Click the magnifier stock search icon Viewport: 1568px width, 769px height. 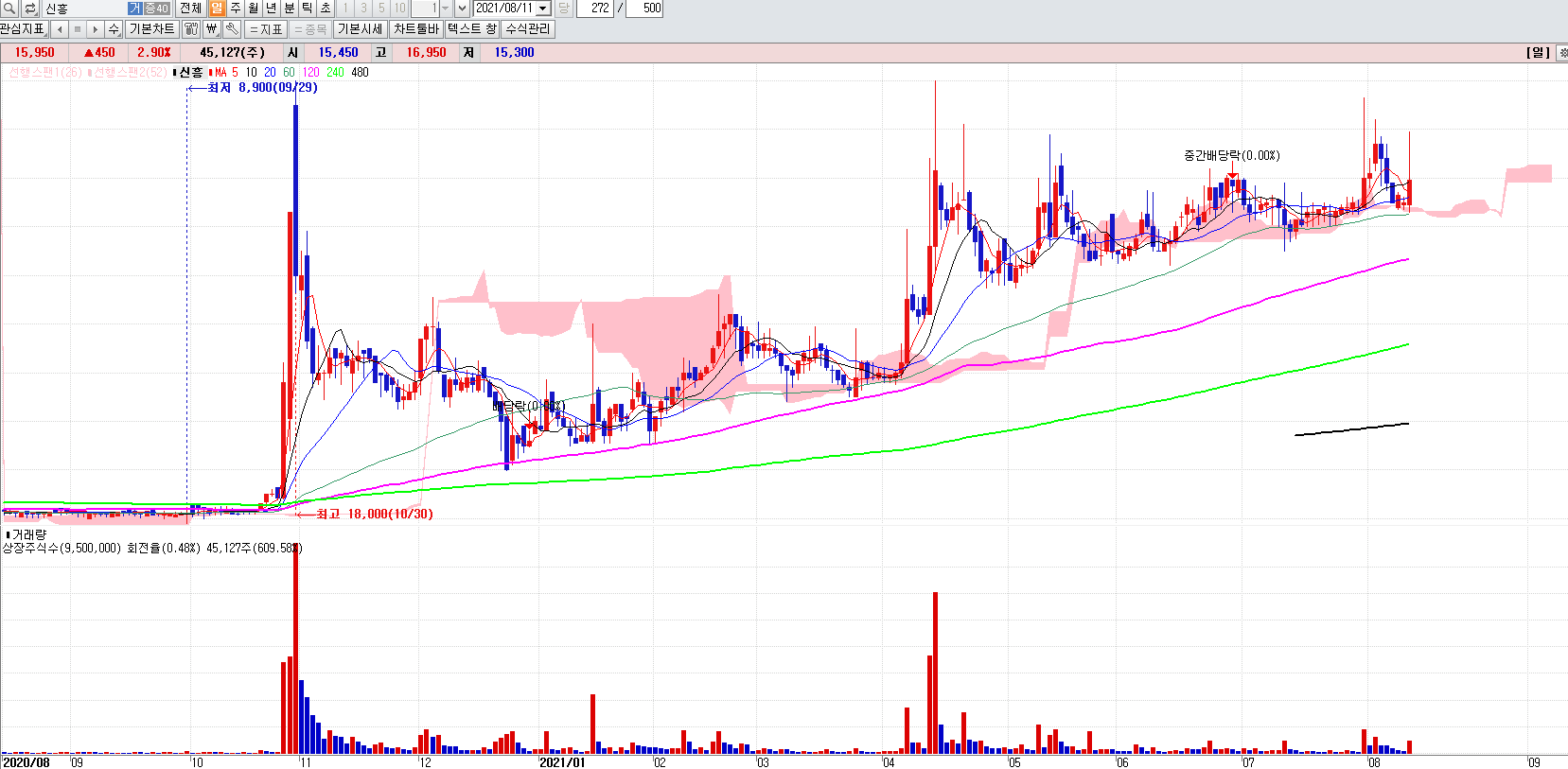(x=9, y=9)
